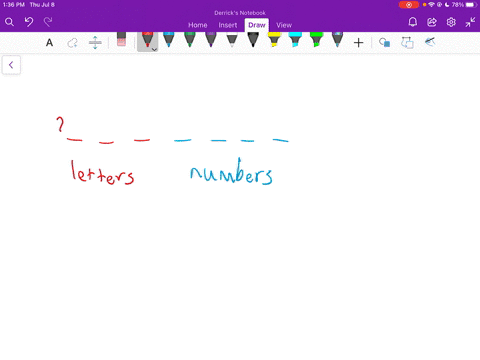This screenshot has width=480, height=360.
Task: Select the galaxy ink pen
Action: click(337, 40)
